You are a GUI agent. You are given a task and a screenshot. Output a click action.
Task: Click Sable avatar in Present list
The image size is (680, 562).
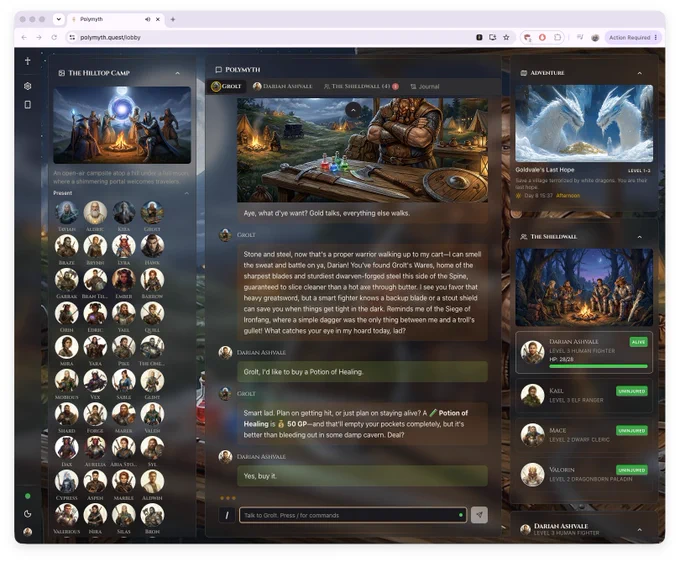click(124, 380)
